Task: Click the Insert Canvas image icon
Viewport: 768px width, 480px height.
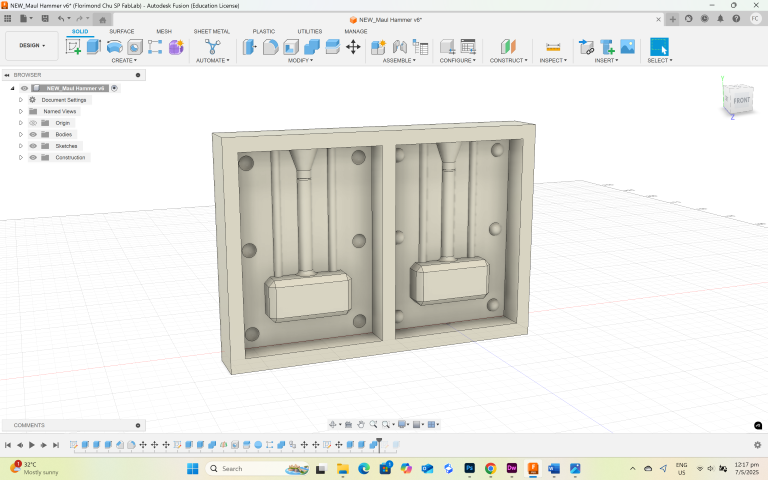Action: click(627, 47)
